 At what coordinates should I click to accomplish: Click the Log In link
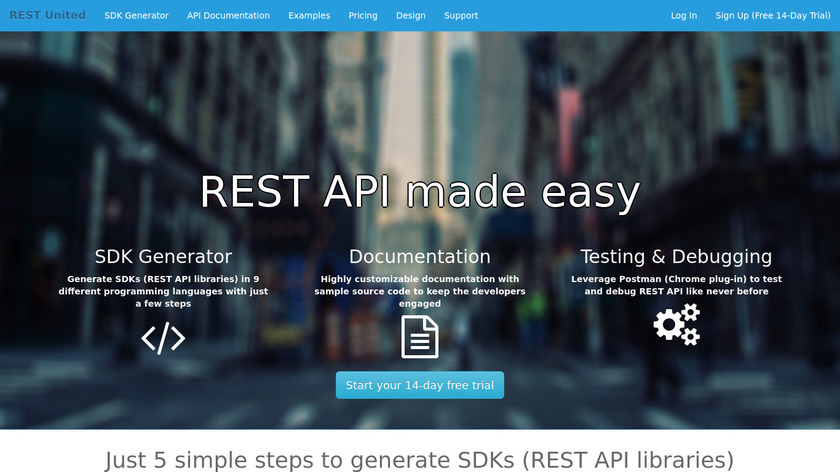click(684, 16)
